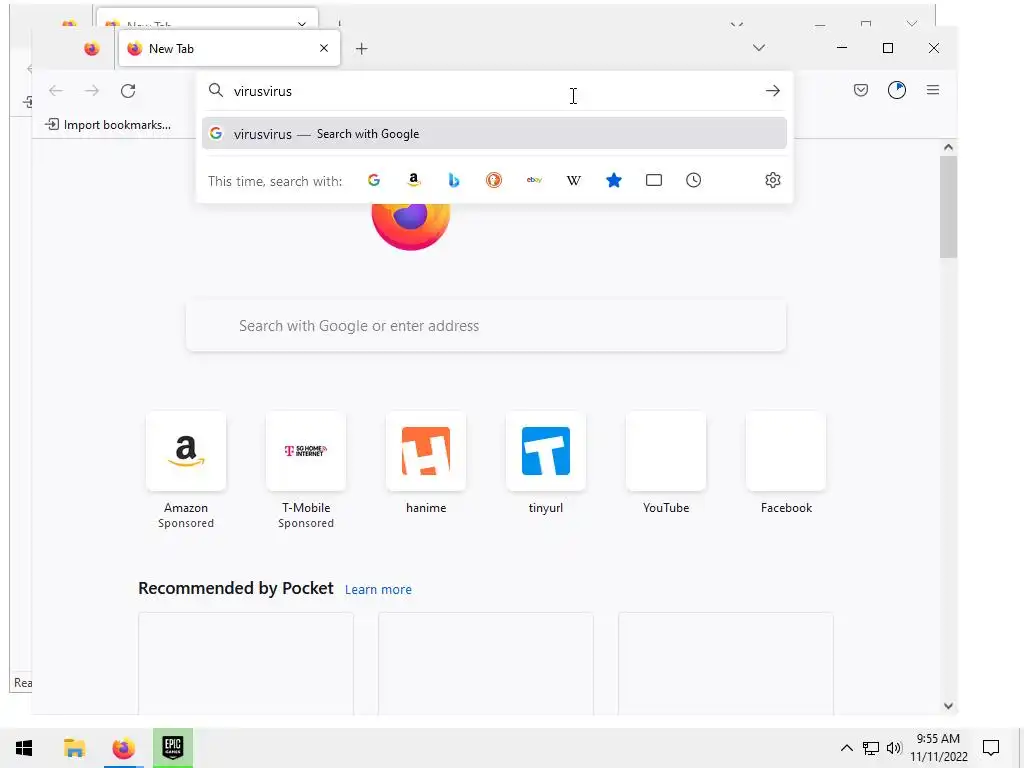Click the vertical scrollbar thumb
Screen dimensions: 1024x768
(x=948, y=207)
